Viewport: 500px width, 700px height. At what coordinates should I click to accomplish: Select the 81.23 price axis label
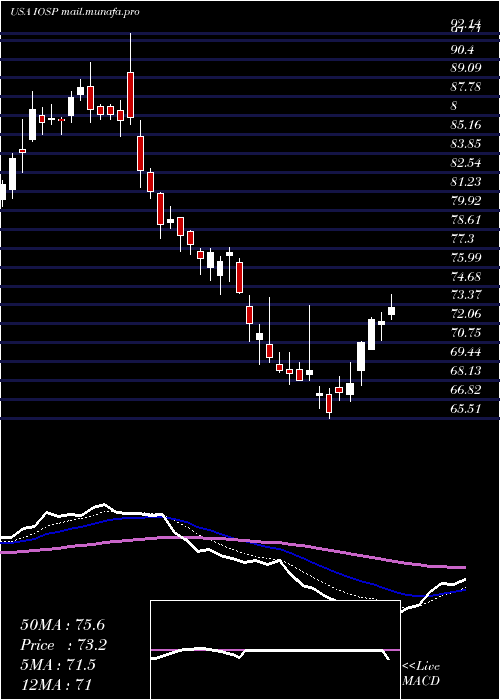pos(467,181)
